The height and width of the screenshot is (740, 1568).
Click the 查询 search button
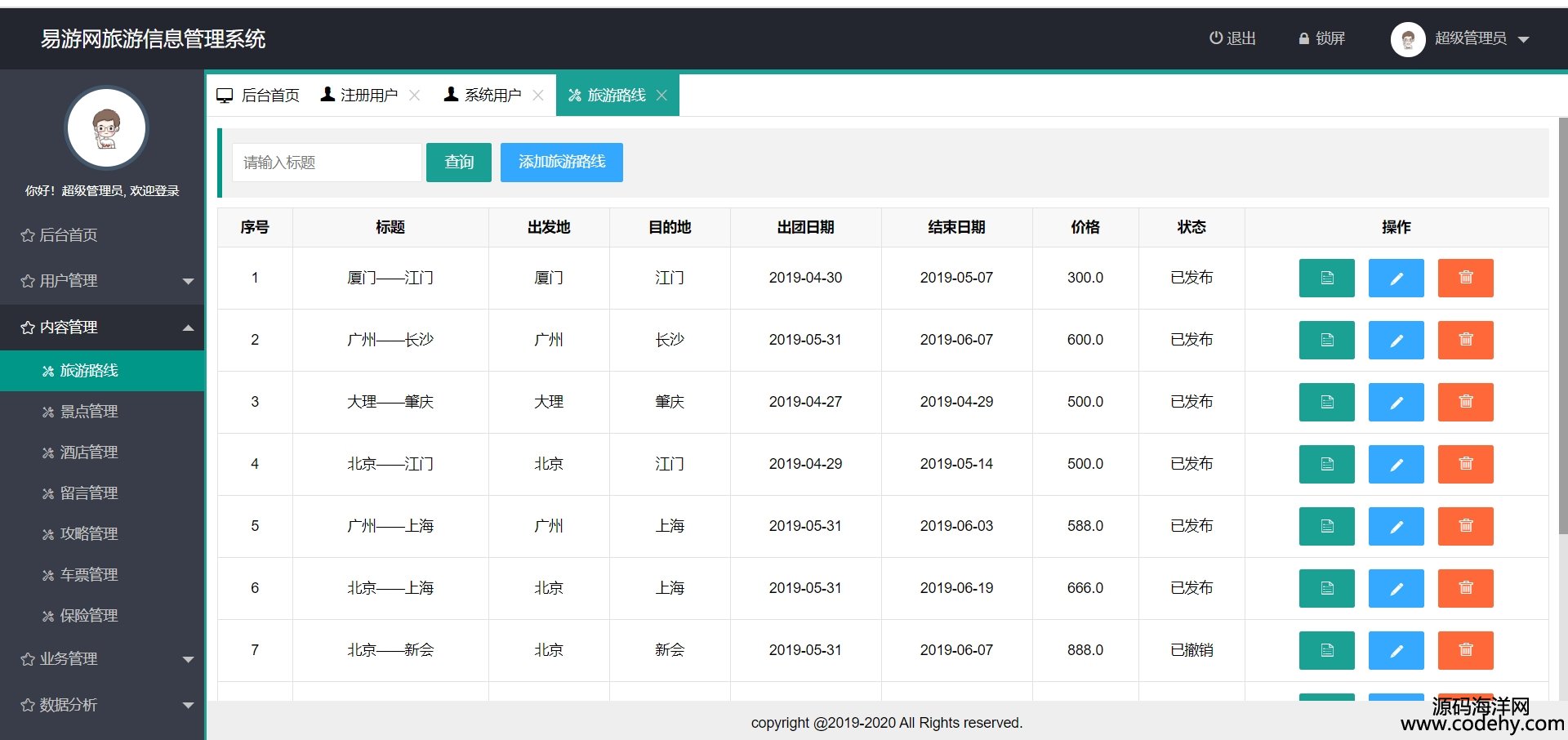[458, 163]
